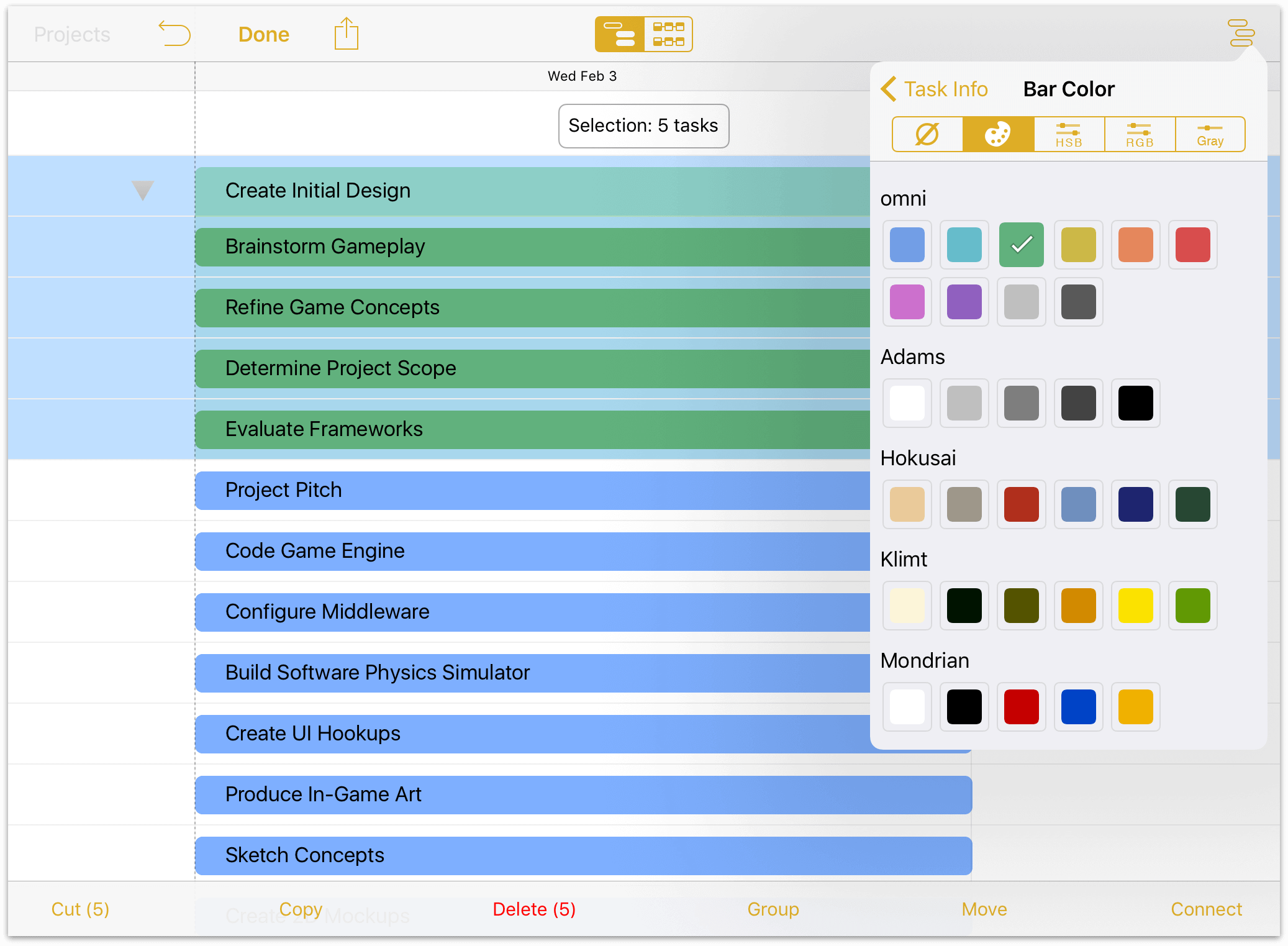This screenshot has height=946, width=1288.
Task: Choose Hokusai slate blue swatch
Action: [1079, 504]
